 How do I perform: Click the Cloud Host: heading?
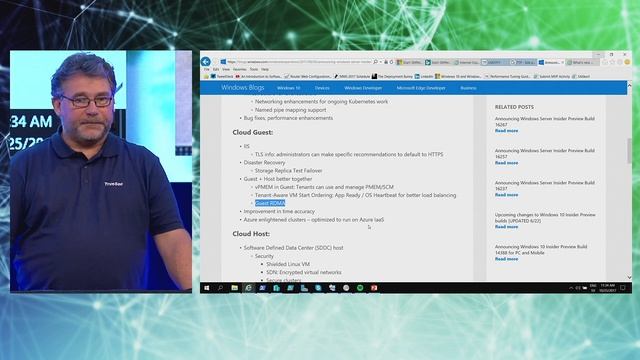click(x=251, y=234)
